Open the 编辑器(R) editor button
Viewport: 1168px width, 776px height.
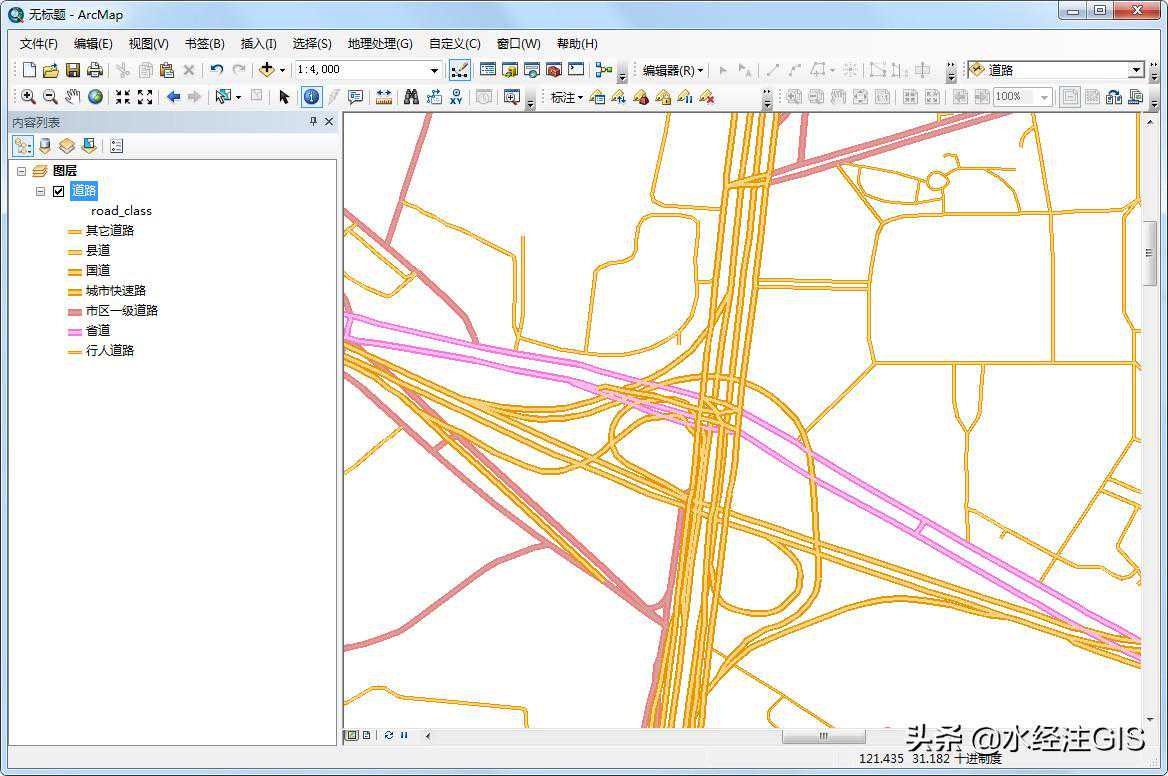click(672, 70)
